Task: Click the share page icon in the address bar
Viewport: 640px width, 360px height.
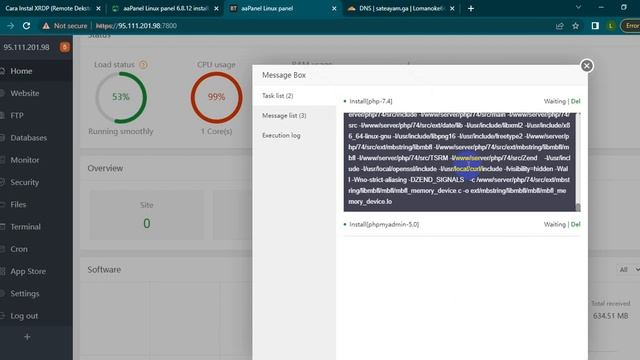Action: 560,26
